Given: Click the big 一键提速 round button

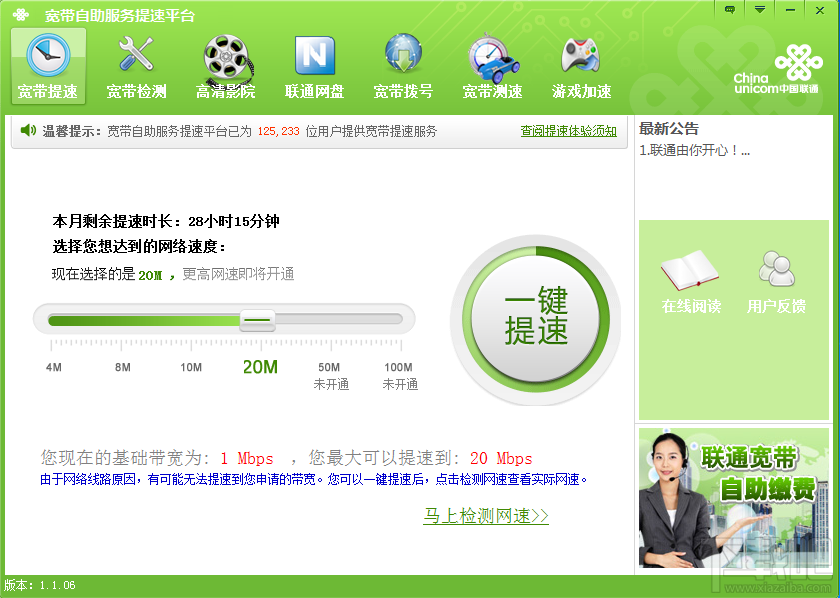Looking at the screenshot, I should (x=536, y=320).
